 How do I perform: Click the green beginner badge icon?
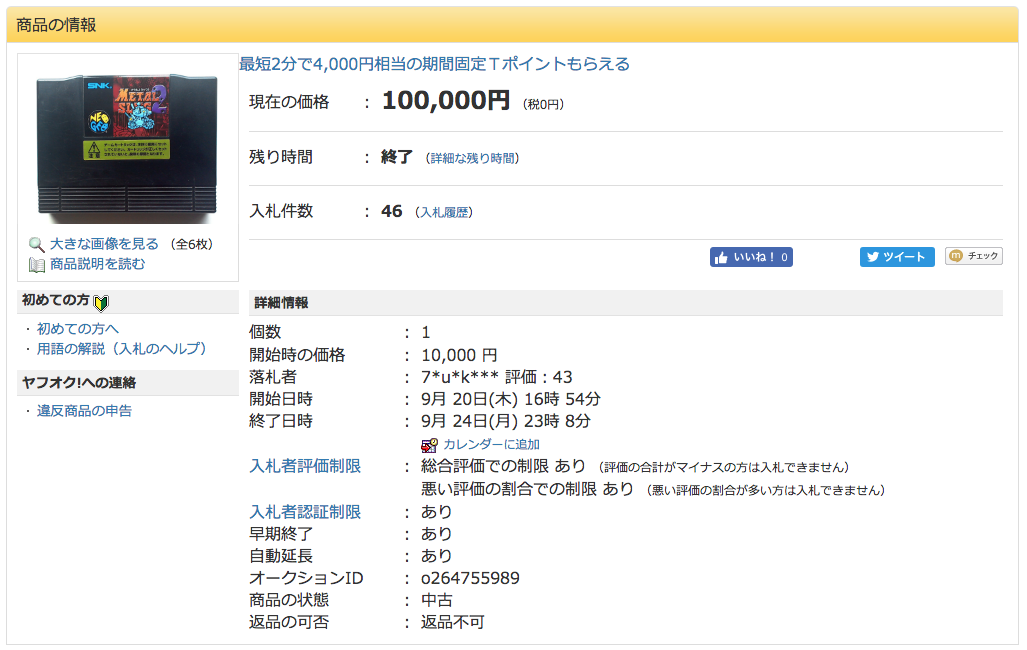101,302
